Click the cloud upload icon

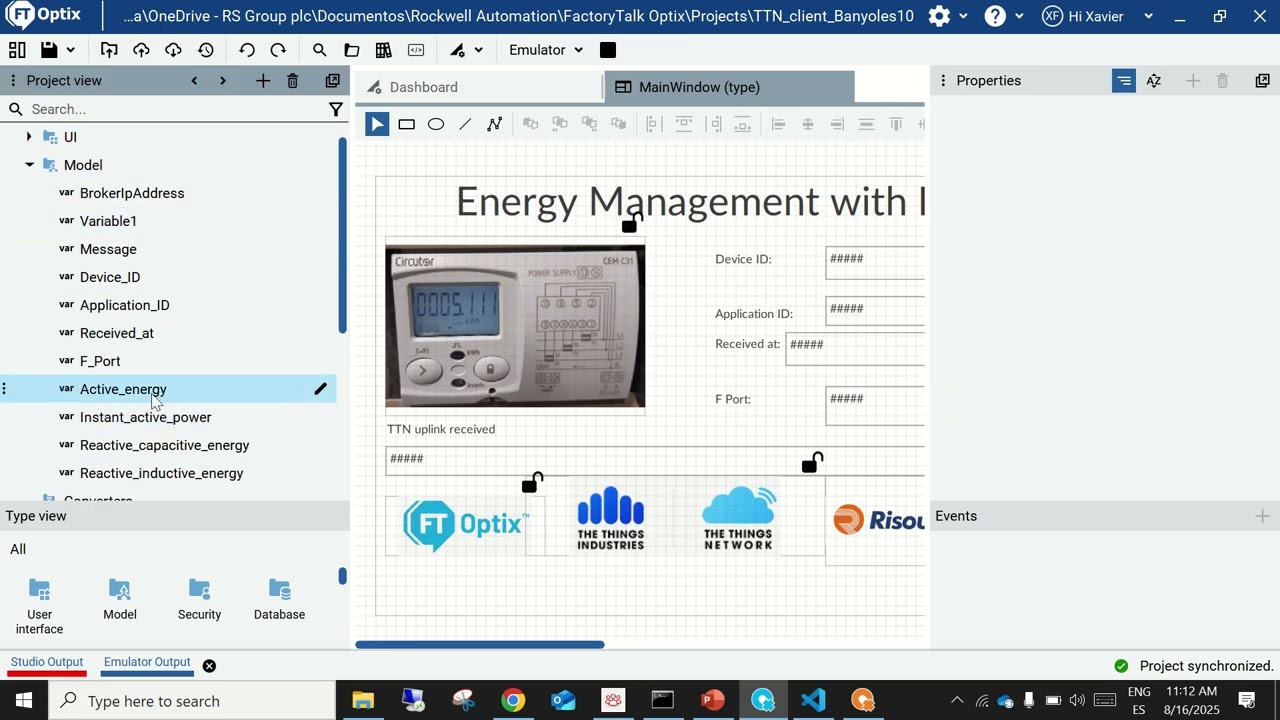pos(141,50)
